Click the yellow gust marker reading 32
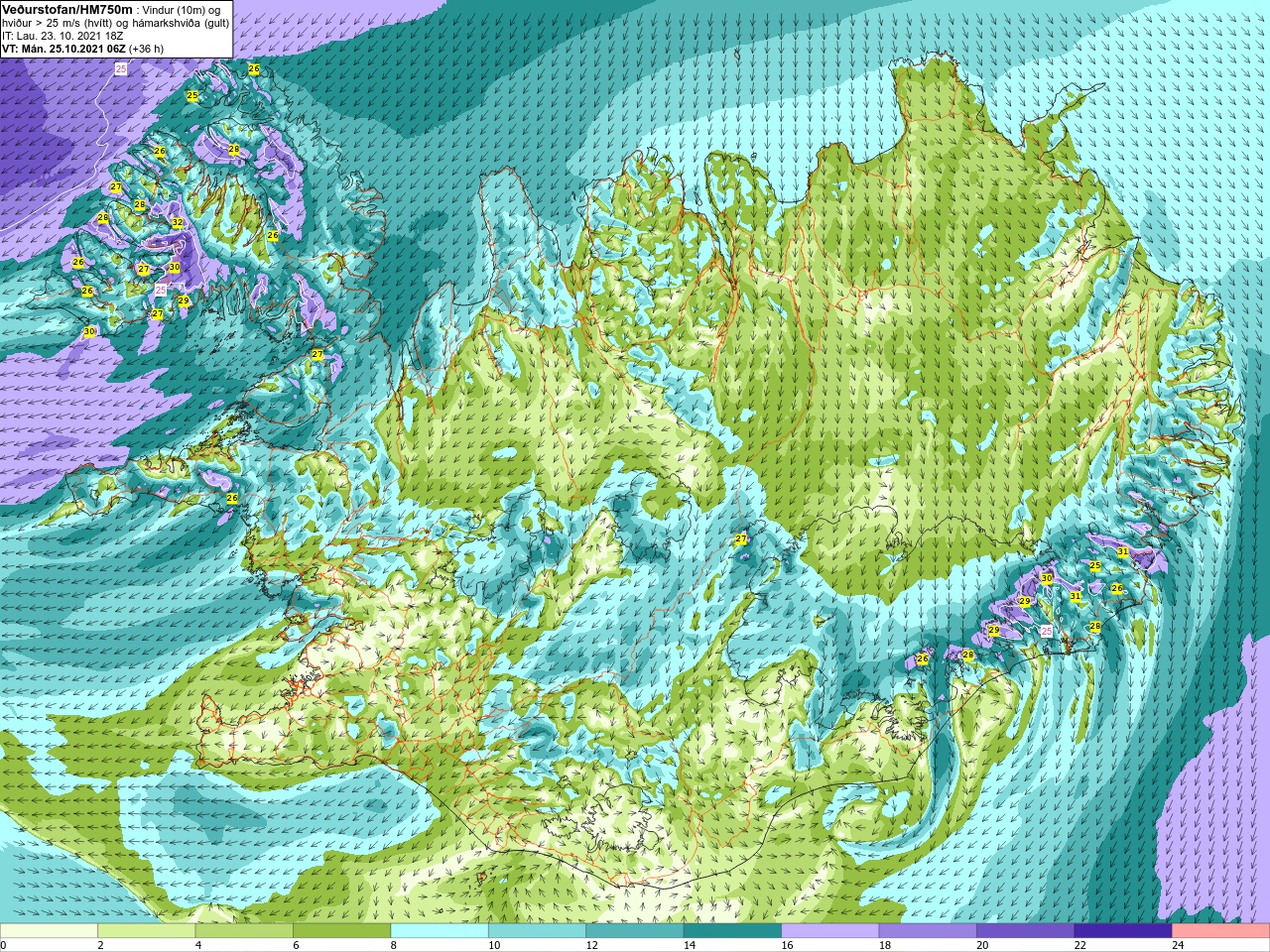This screenshot has height=952, width=1270. pyautogui.click(x=178, y=223)
